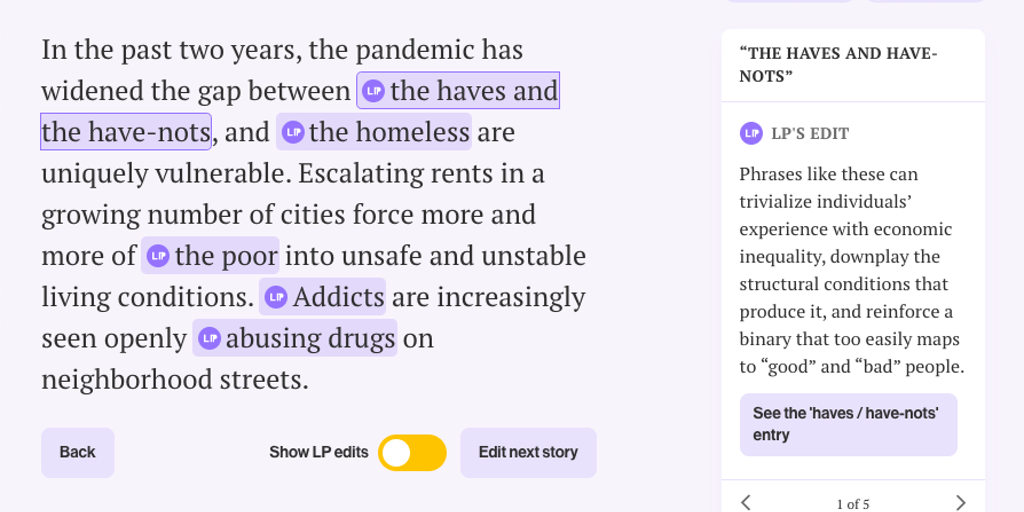The image size is (1024, 512).
Task: Select the highlighted phrase "the have-nots"
Action: point(125,132)
